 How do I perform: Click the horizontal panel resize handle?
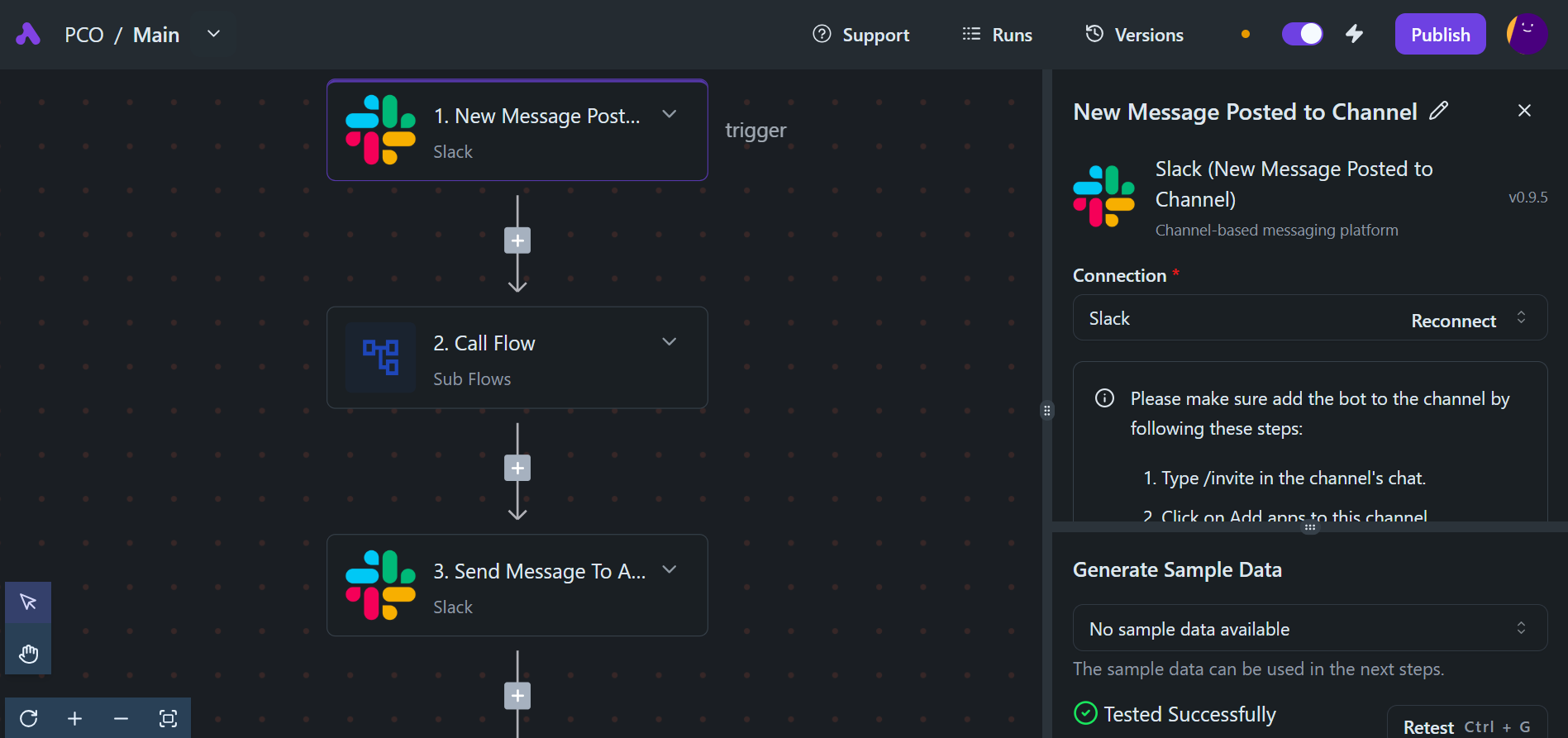coord(1309,526)
